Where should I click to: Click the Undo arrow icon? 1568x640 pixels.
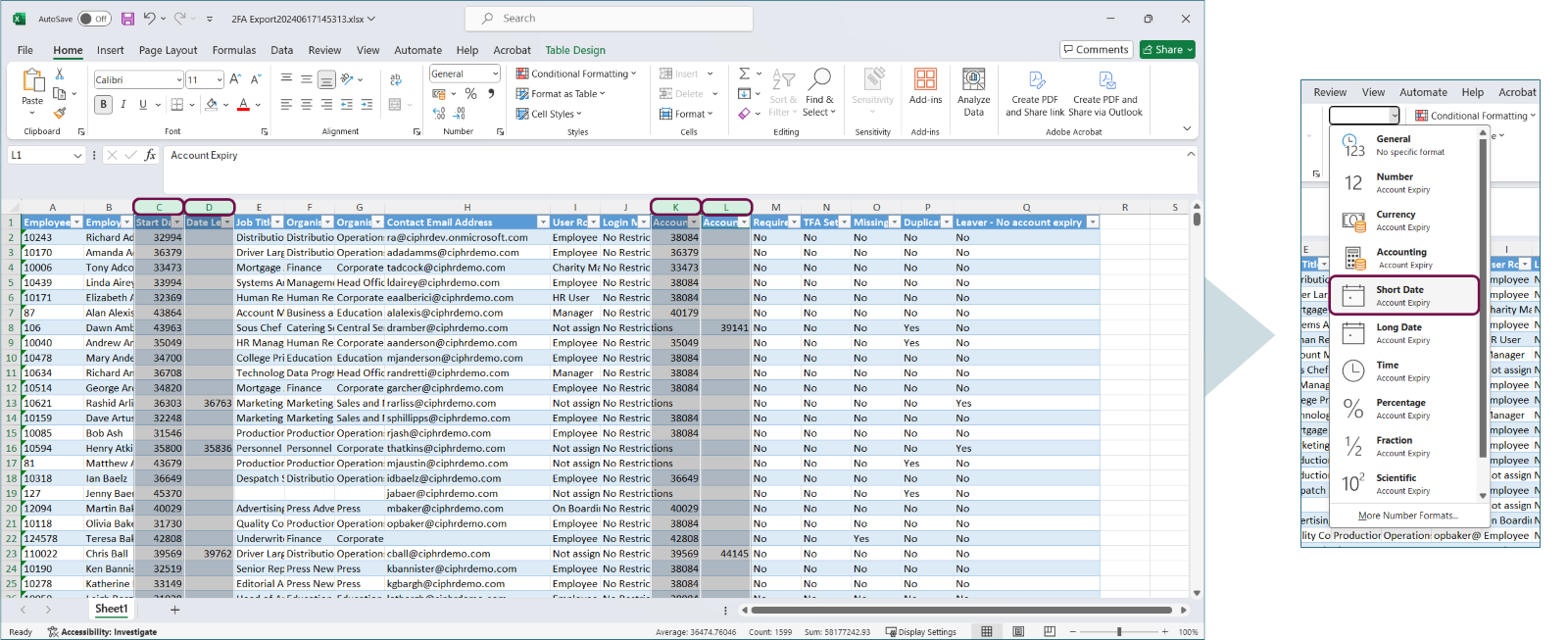pyautogui.click(x=149, y=19)
